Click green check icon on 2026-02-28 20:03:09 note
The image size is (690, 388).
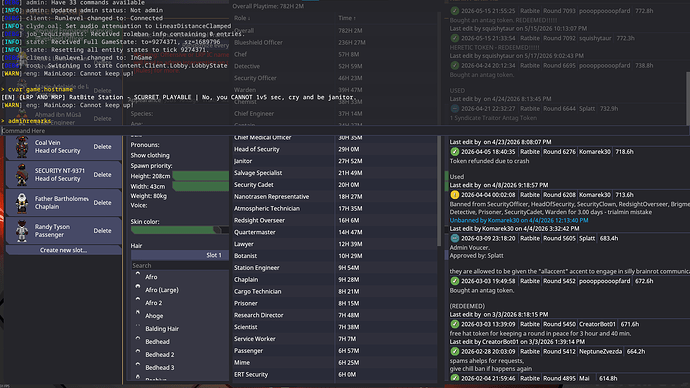pos(455,351)
